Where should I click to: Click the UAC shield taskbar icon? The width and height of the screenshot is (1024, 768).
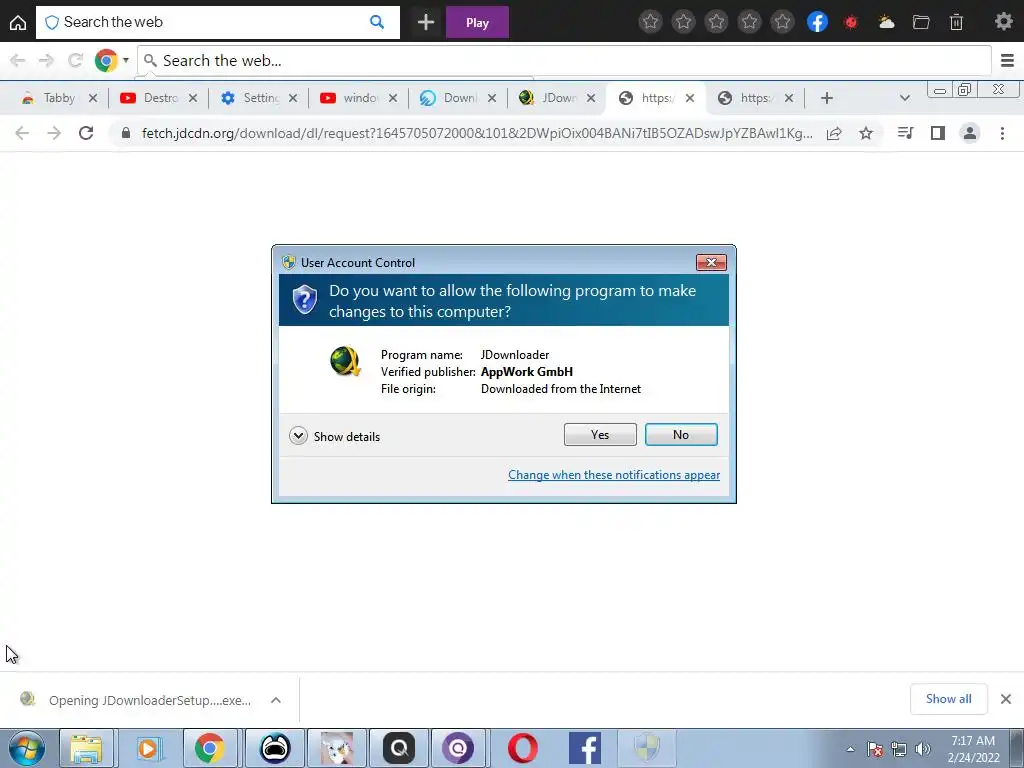tap(647, 748)
